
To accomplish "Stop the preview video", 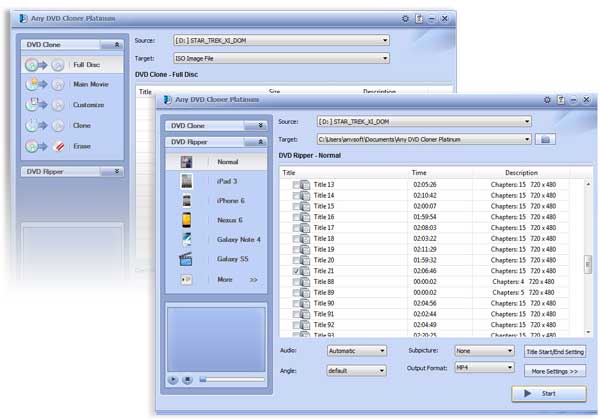I will tap(187, 380).
